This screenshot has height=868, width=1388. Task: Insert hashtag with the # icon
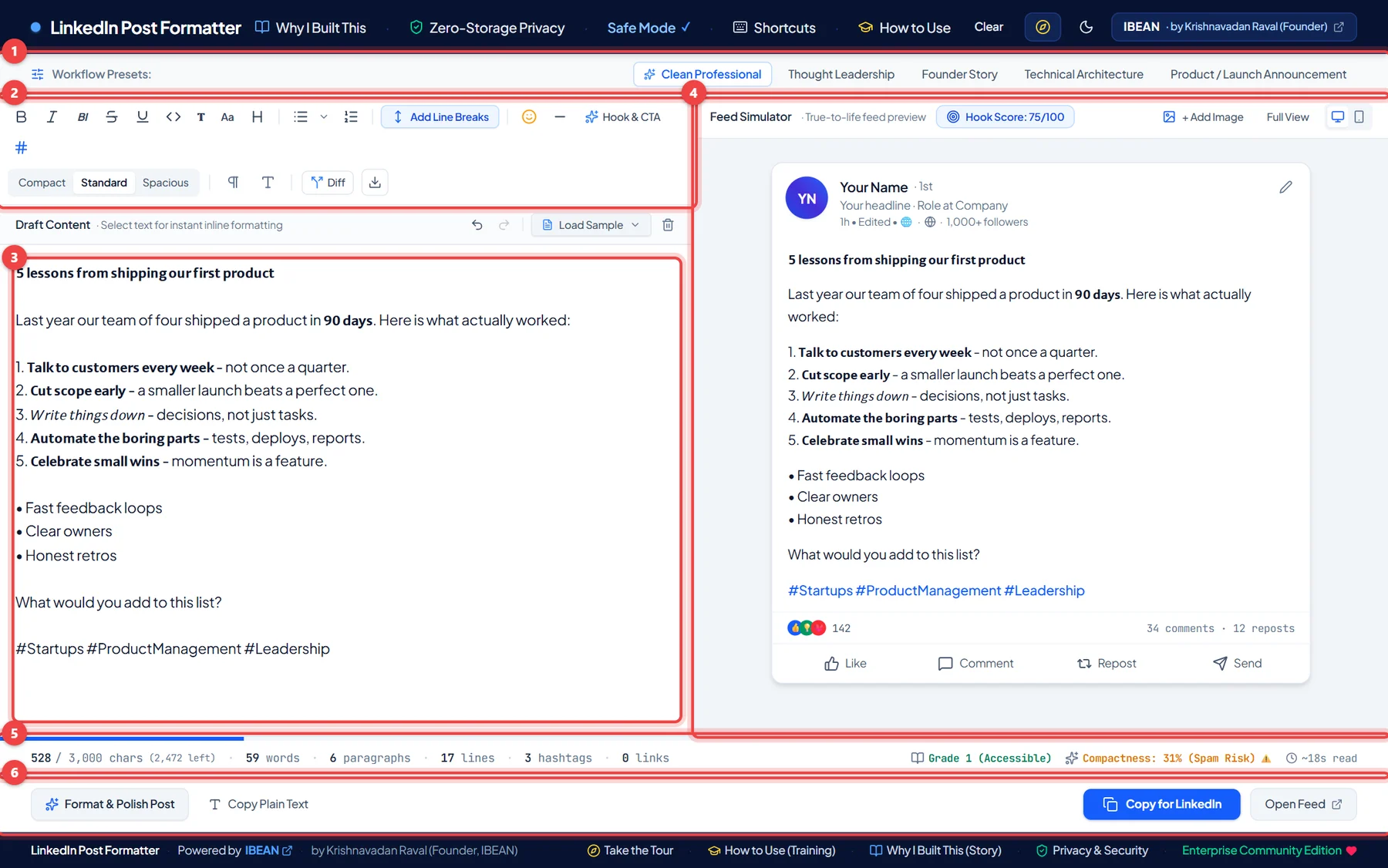[22, 147]
